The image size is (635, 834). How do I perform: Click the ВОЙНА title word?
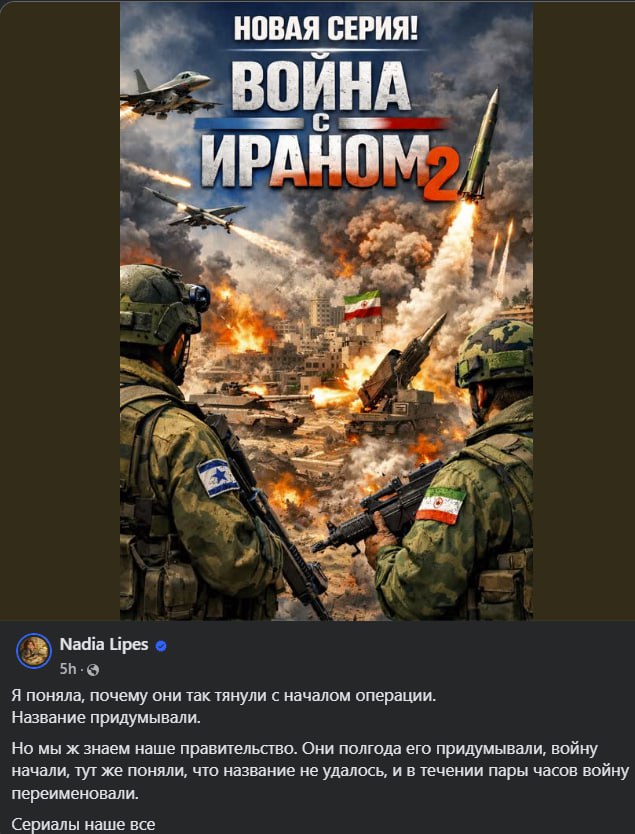click(321, 86)
